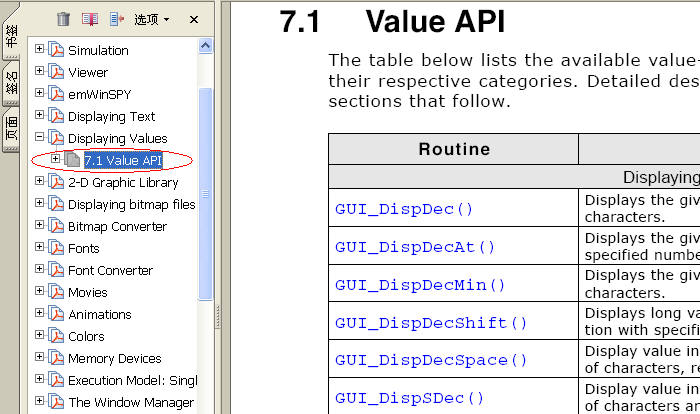Viewport: 700px width, 414px height.
Task: Click the Displaying Text PDF icon
Action: (56, 115)
